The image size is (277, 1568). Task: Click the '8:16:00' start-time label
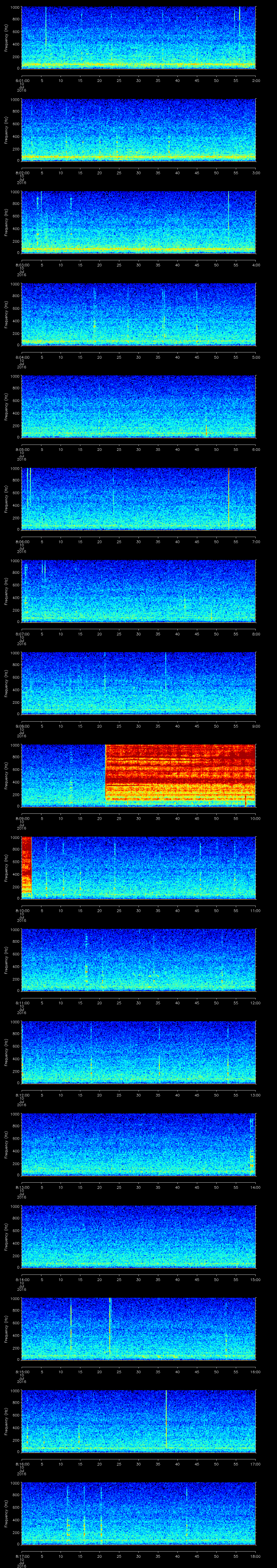(x=22, y=1463)
